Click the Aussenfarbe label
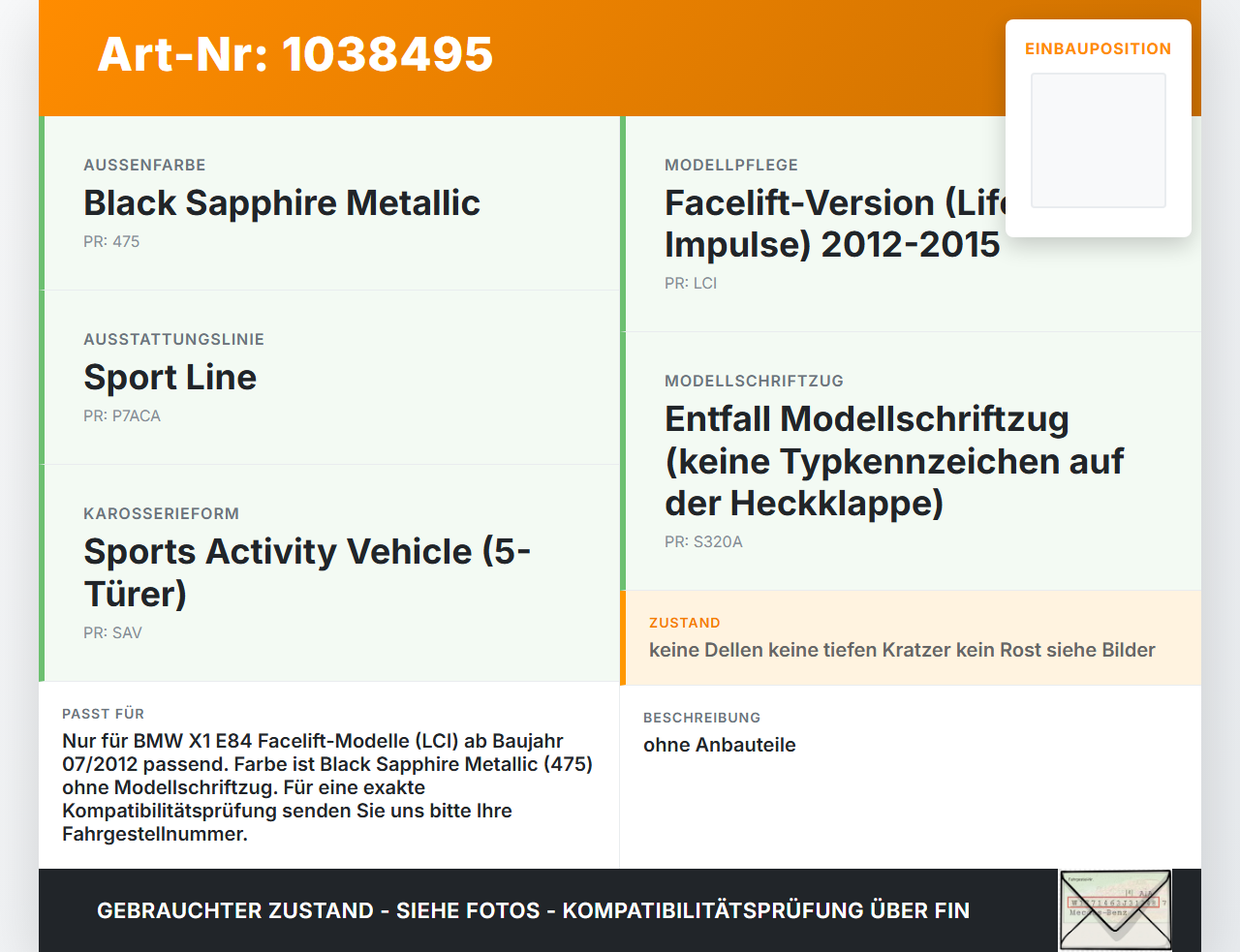 [144, 166]
